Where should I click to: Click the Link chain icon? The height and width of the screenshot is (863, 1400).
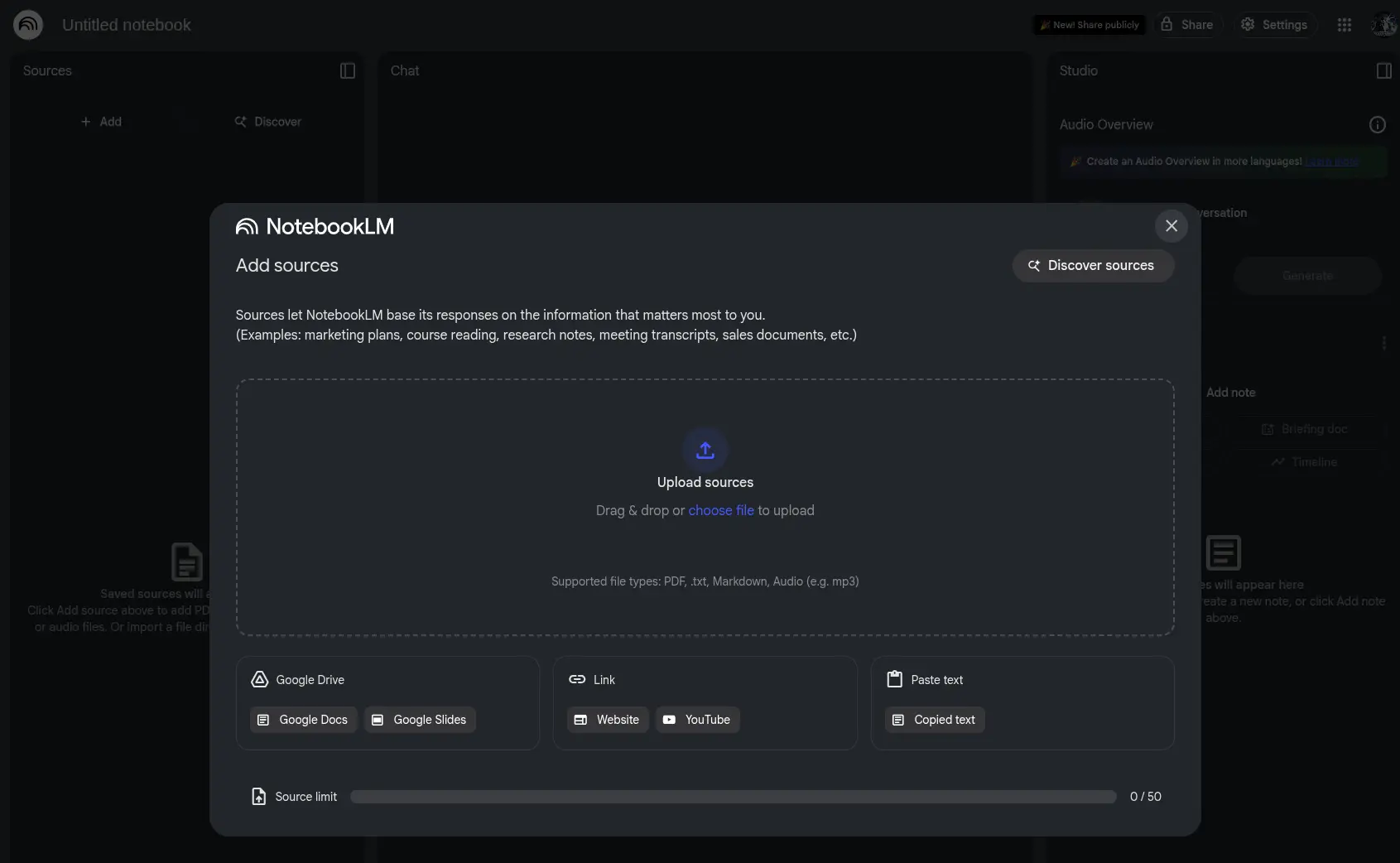(x=577, y=679)
